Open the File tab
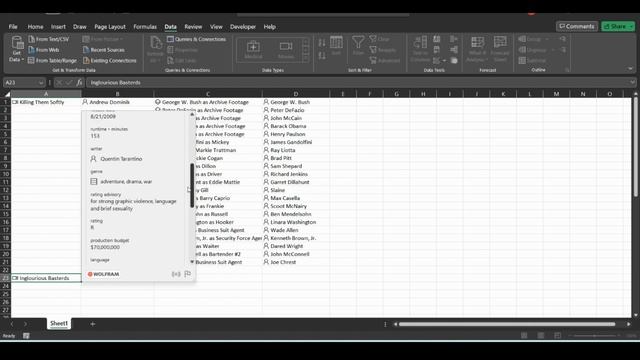640x360 pixels. tap(13, 27)
